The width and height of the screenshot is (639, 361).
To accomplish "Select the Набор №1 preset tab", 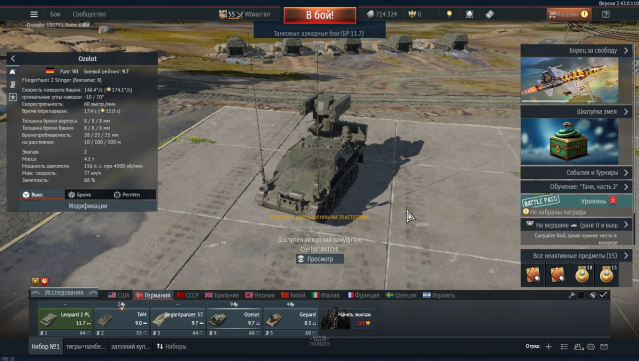I will tap(46, 347).
